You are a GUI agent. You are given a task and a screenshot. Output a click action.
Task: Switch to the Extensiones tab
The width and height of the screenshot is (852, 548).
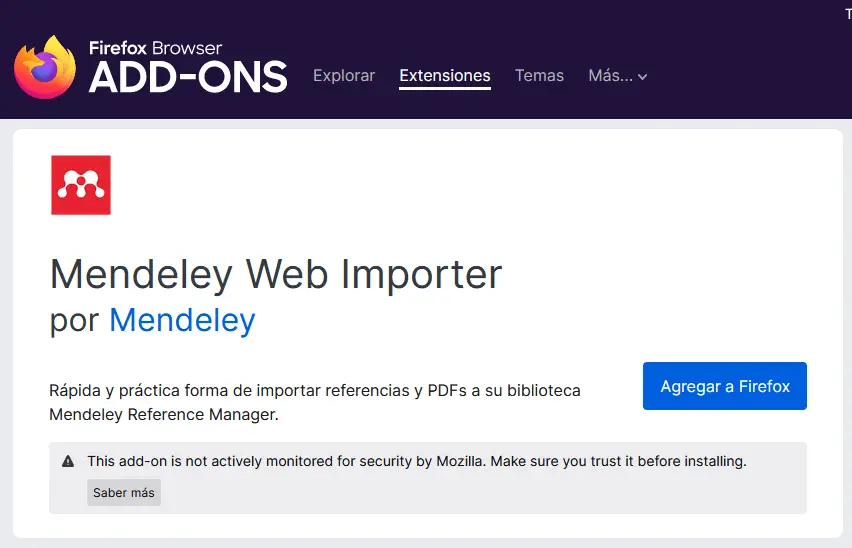click(x=444, y=75)
